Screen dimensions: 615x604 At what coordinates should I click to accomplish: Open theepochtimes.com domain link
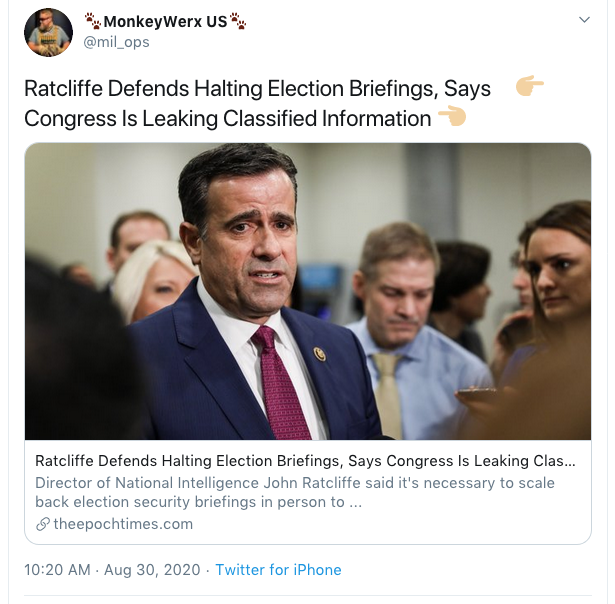tap(123, 524)
